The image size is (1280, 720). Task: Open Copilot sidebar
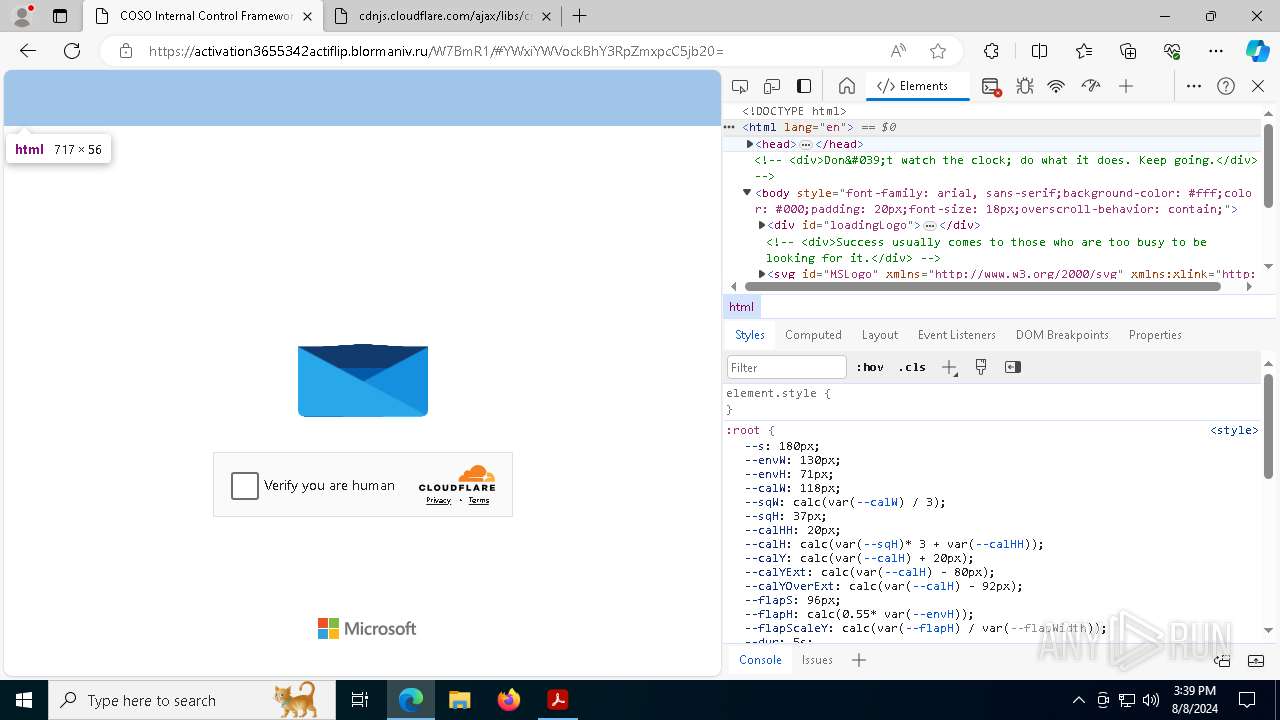pos(1257,51)
